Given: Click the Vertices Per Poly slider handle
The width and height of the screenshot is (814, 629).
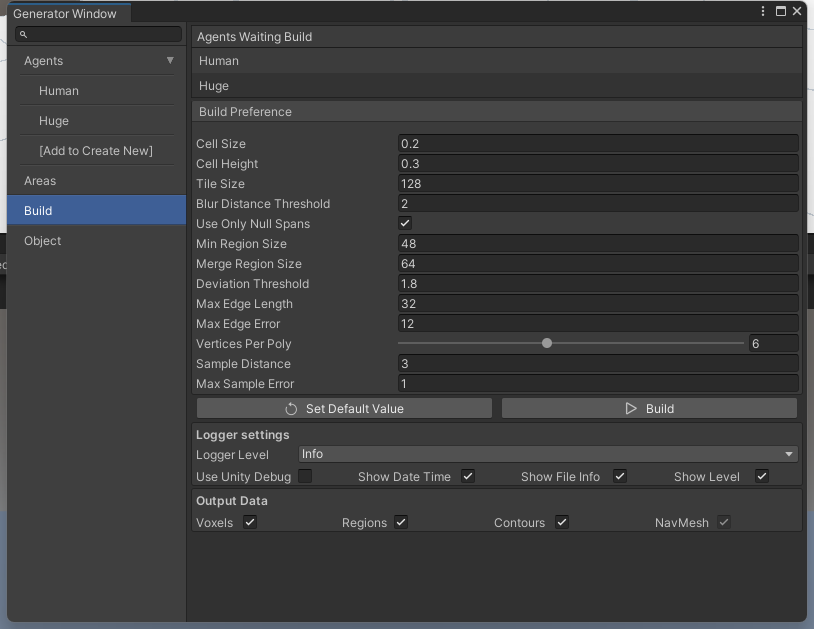Looking at the screenshot, I should (547, 343).
